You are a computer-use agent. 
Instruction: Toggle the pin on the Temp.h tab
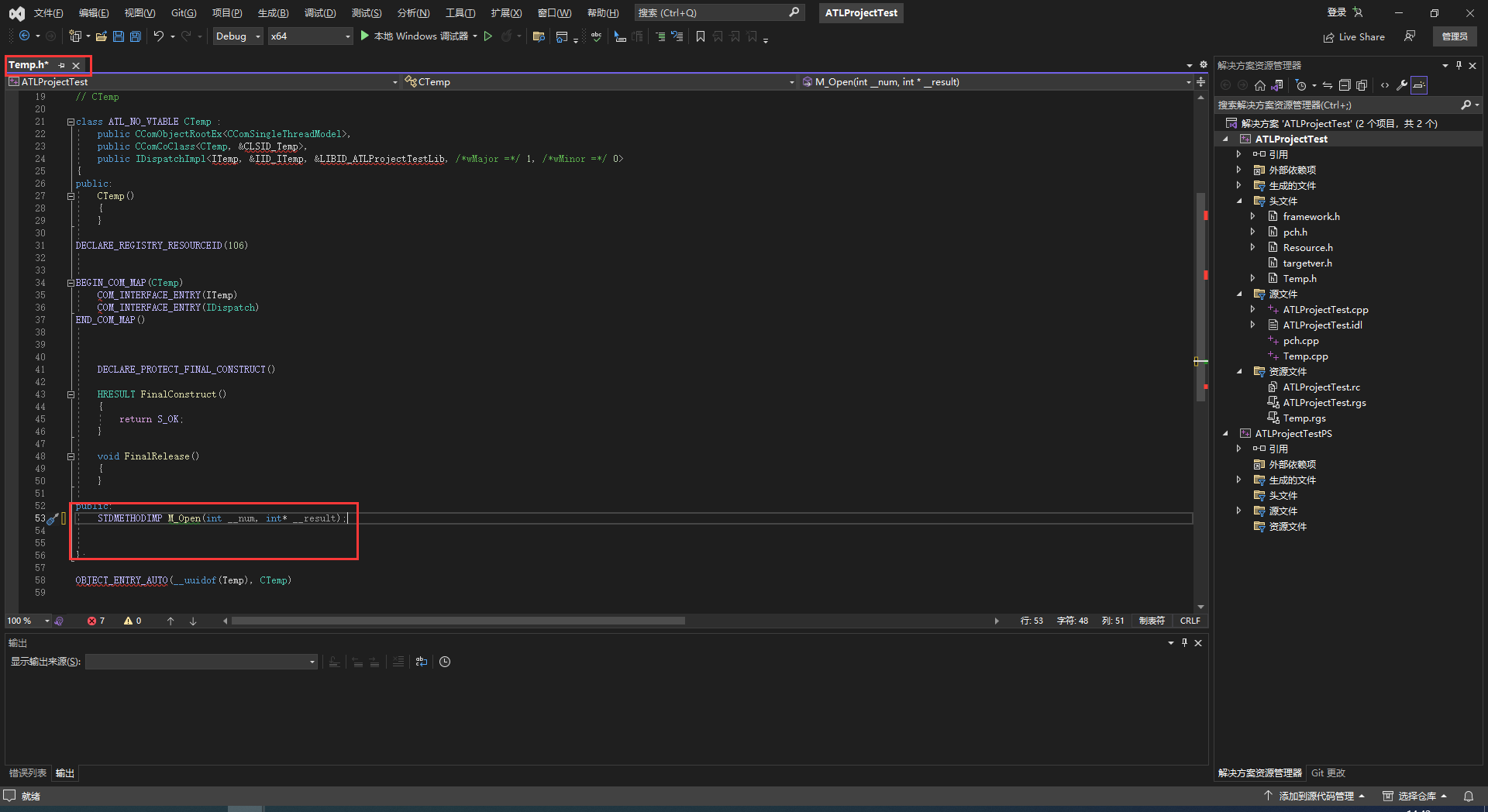point(62,65)
